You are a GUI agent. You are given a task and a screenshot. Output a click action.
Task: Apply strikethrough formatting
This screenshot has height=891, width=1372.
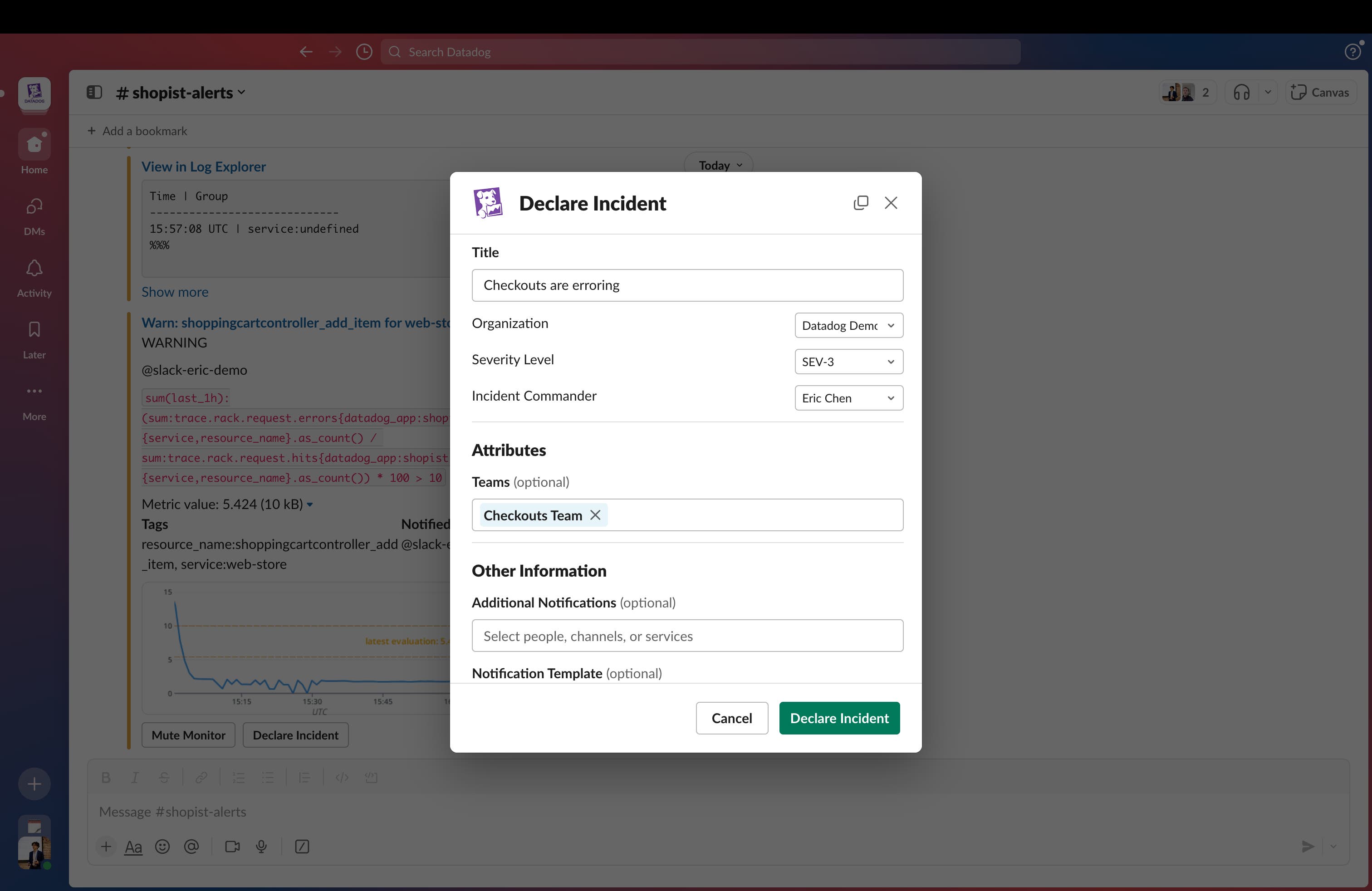click(x=164, y=778)
